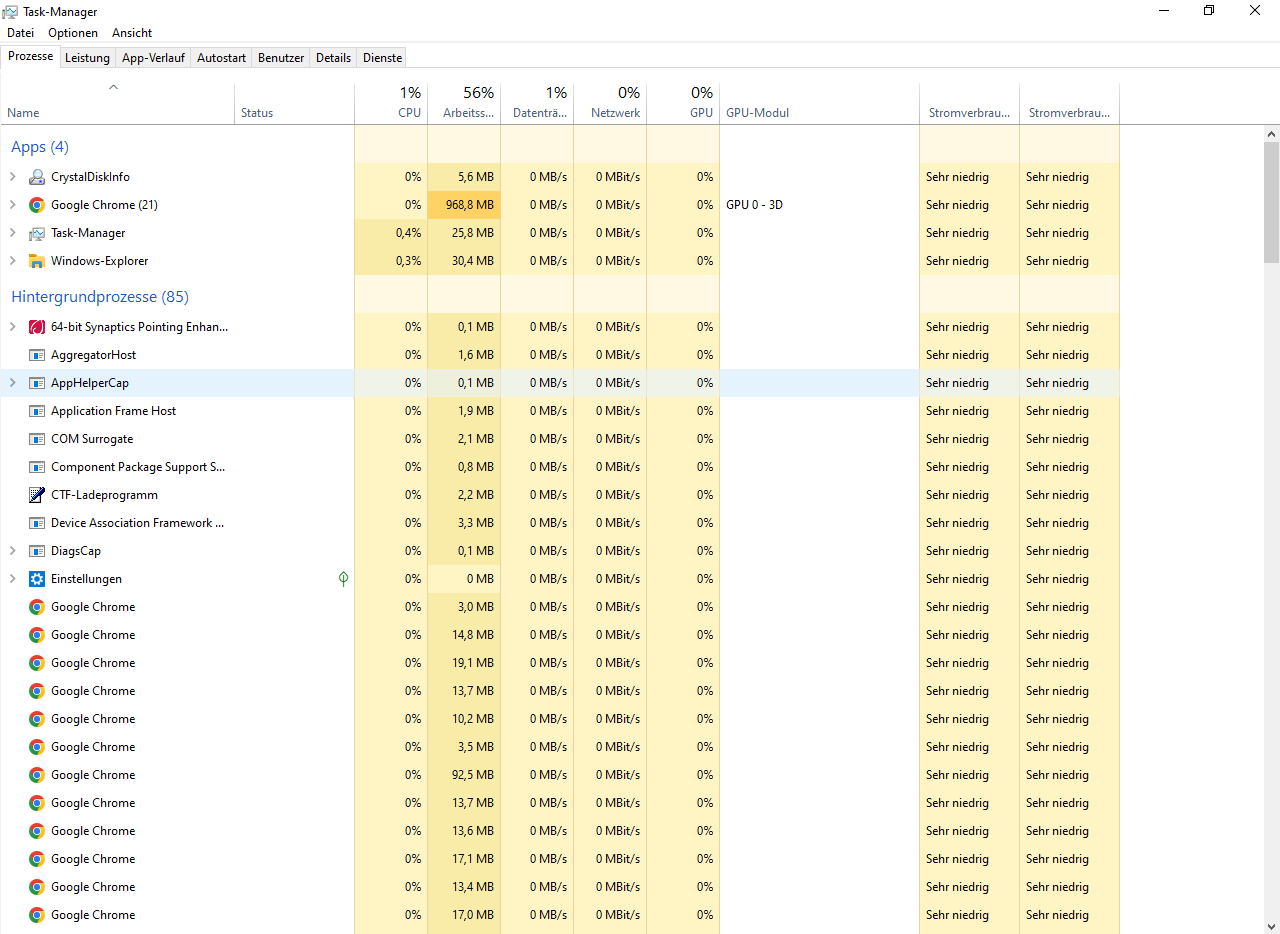This screenshot has width=1280, height=934.
Task: Click the Component Package Support icon
Action: point(37,467)
